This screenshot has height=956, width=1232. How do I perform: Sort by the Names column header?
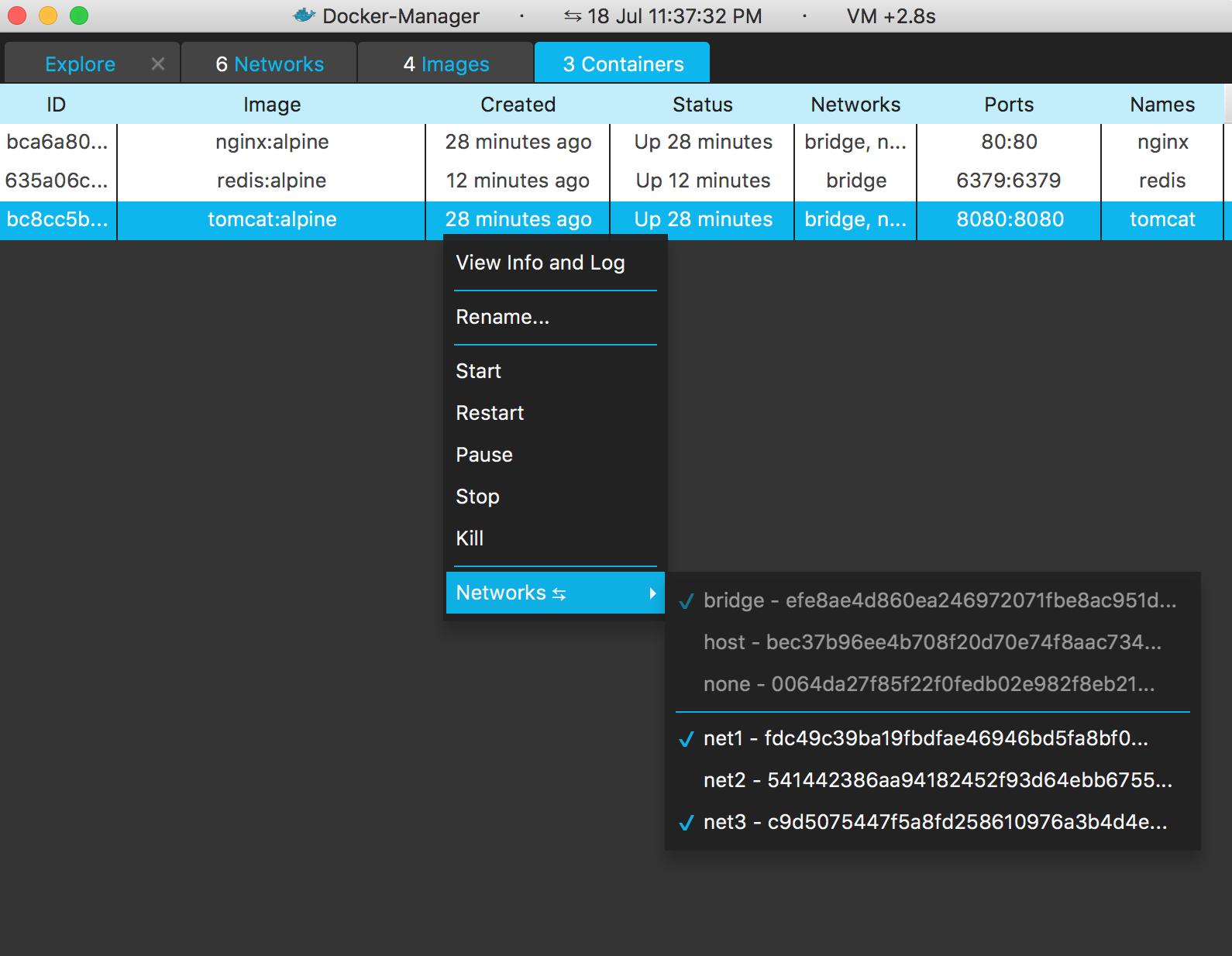[x=1162, y=105]
